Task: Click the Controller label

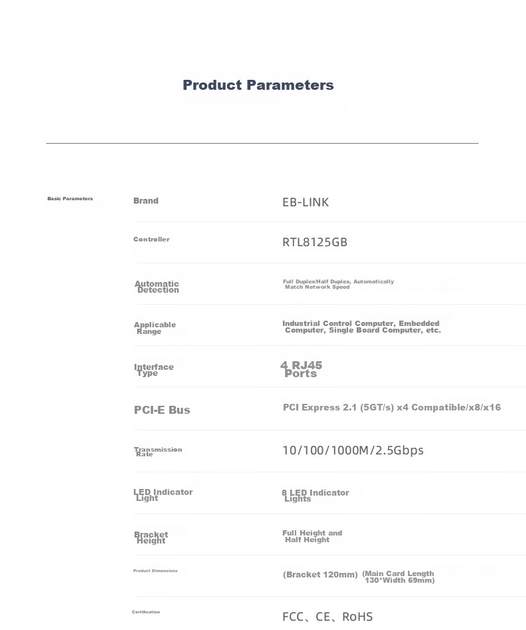Action: coord(151,239)
